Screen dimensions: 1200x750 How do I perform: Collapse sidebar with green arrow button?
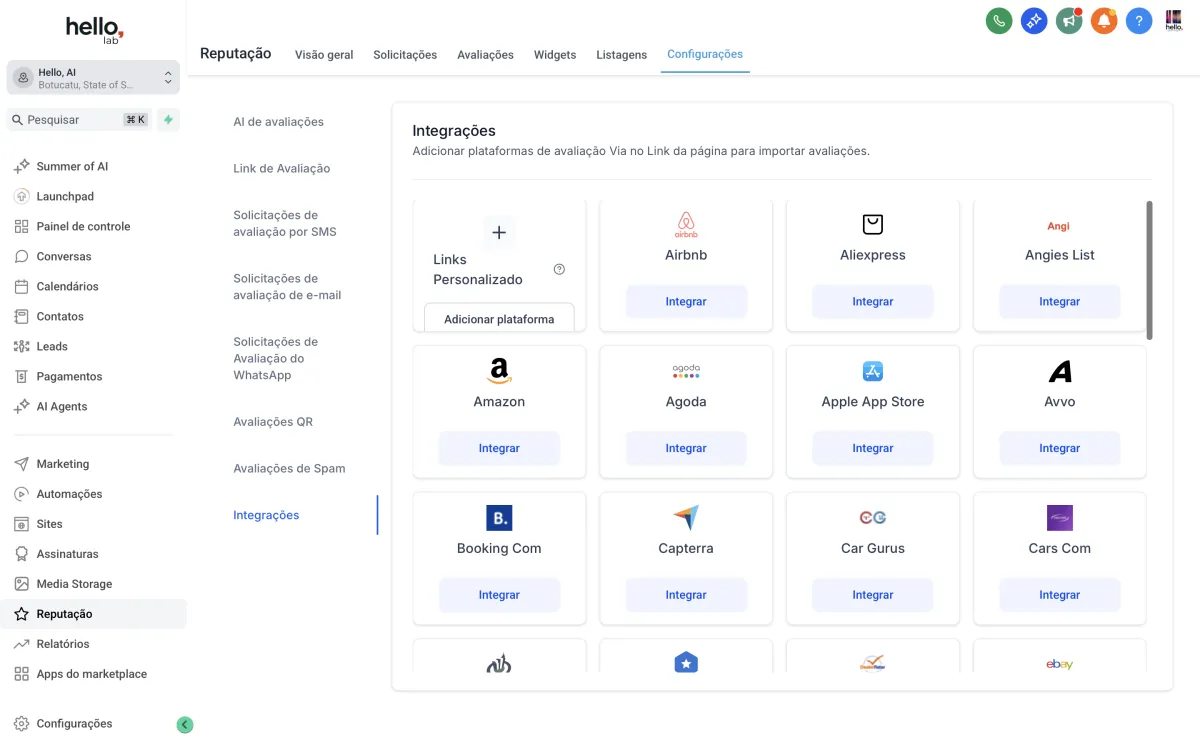[x=185, y=725]
